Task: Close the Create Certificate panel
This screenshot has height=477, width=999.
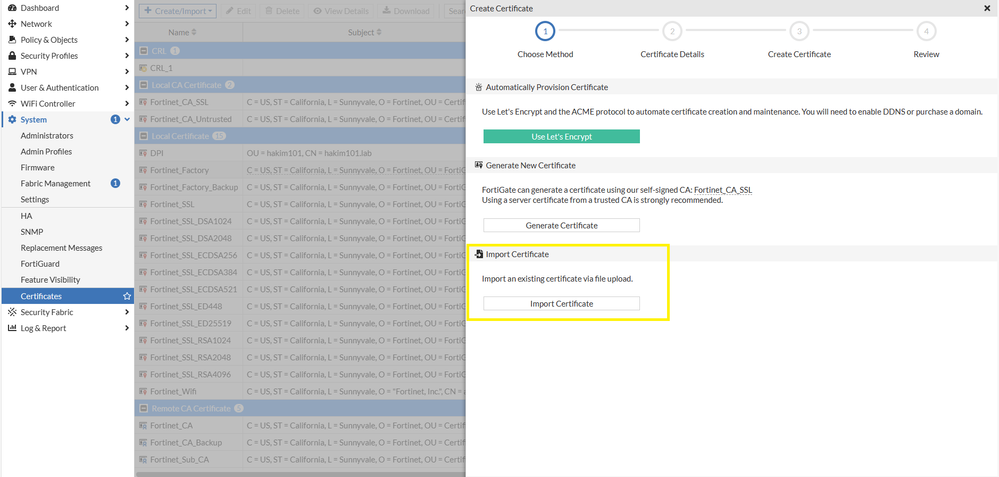Action: 988,8
